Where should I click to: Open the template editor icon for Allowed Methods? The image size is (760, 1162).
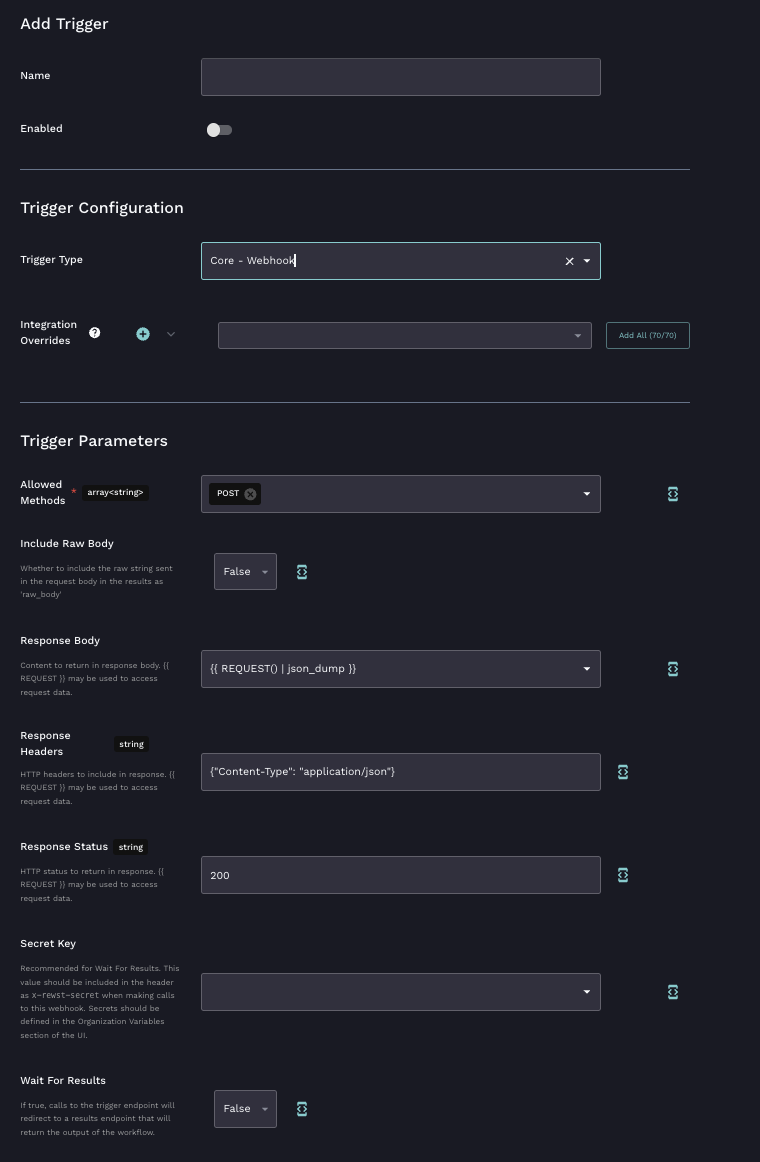673,494
